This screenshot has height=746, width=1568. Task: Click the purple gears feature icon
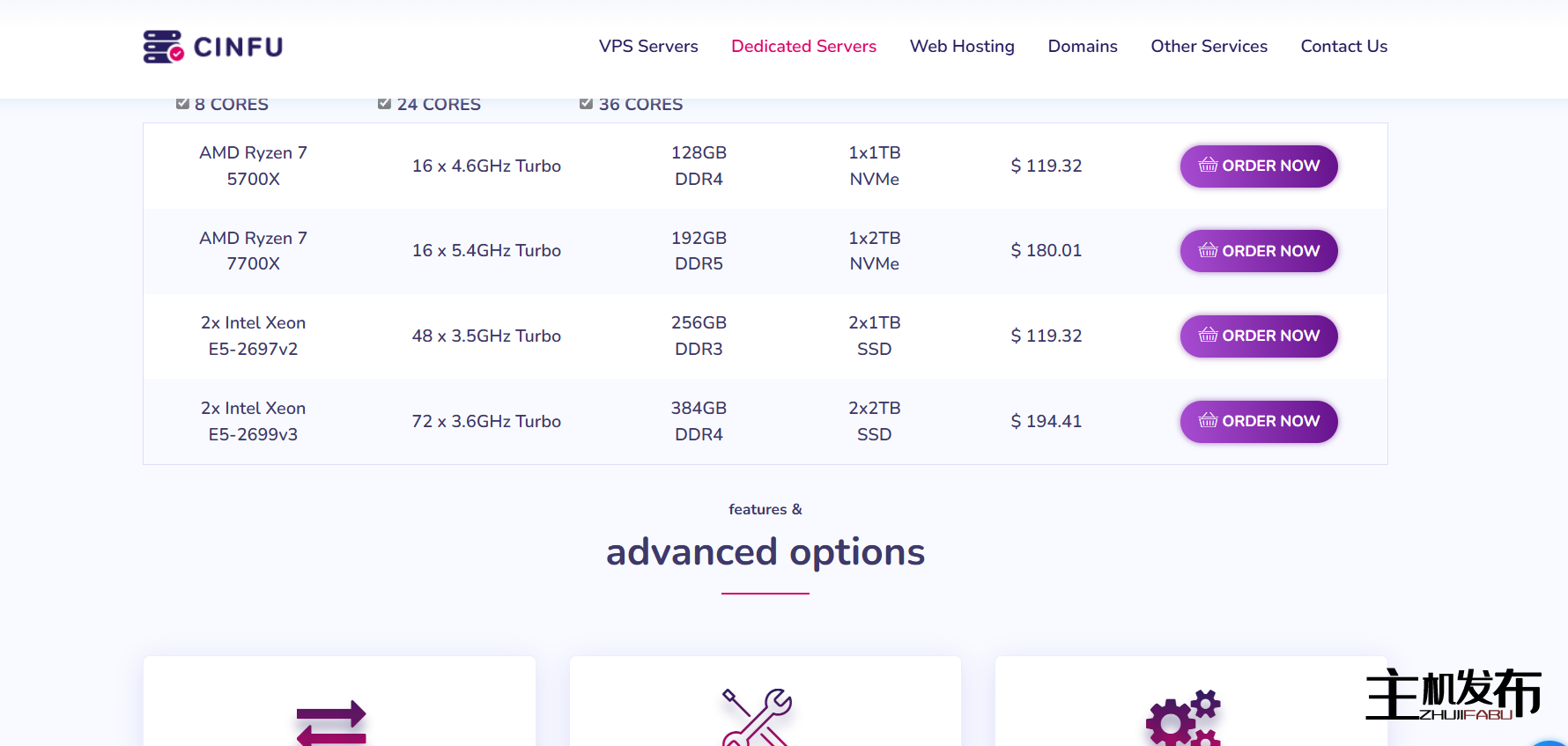[1183, 719]
